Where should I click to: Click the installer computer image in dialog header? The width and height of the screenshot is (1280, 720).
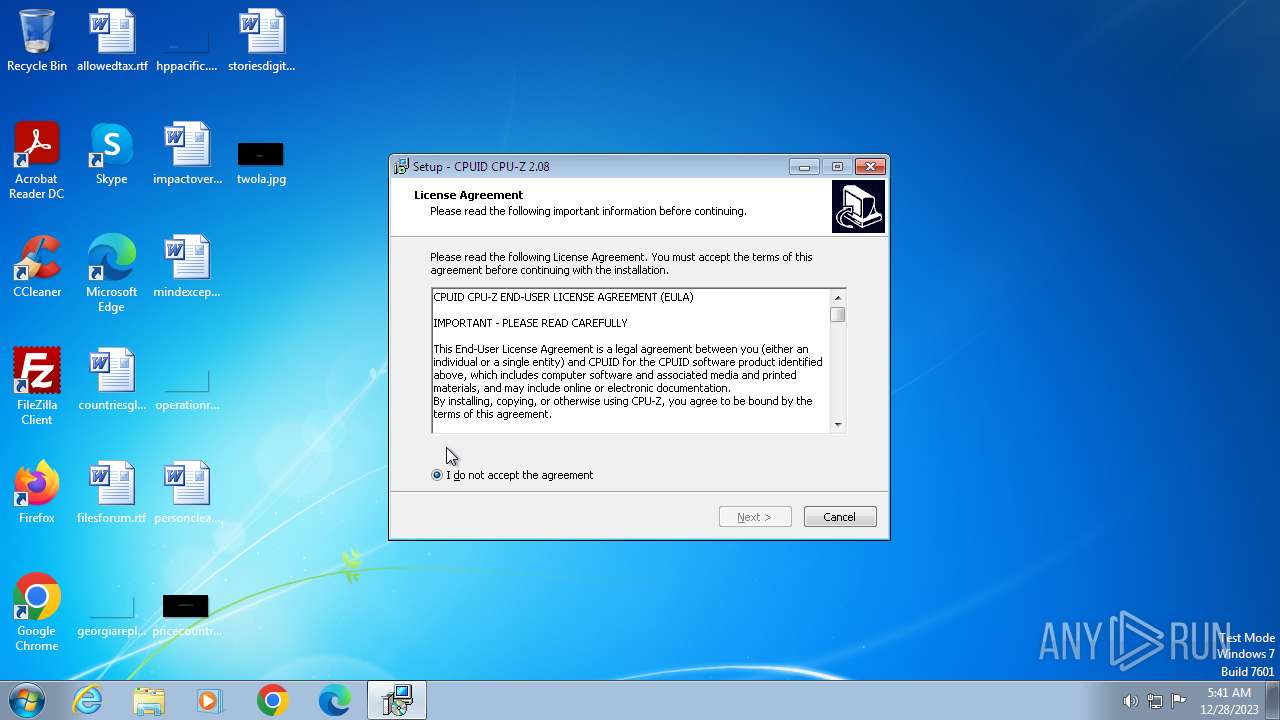858,207
